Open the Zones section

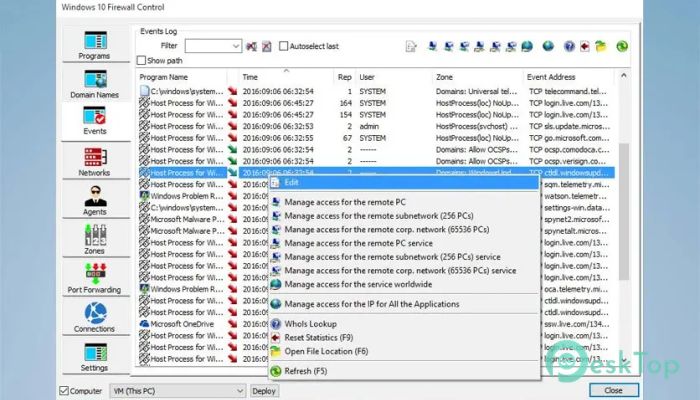(x=94, y=239)
